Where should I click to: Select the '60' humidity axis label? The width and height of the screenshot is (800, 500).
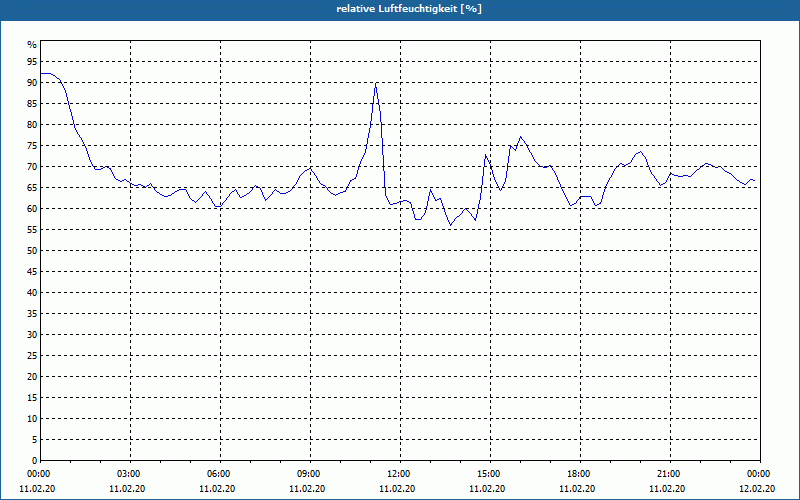[x=32, y=209]
